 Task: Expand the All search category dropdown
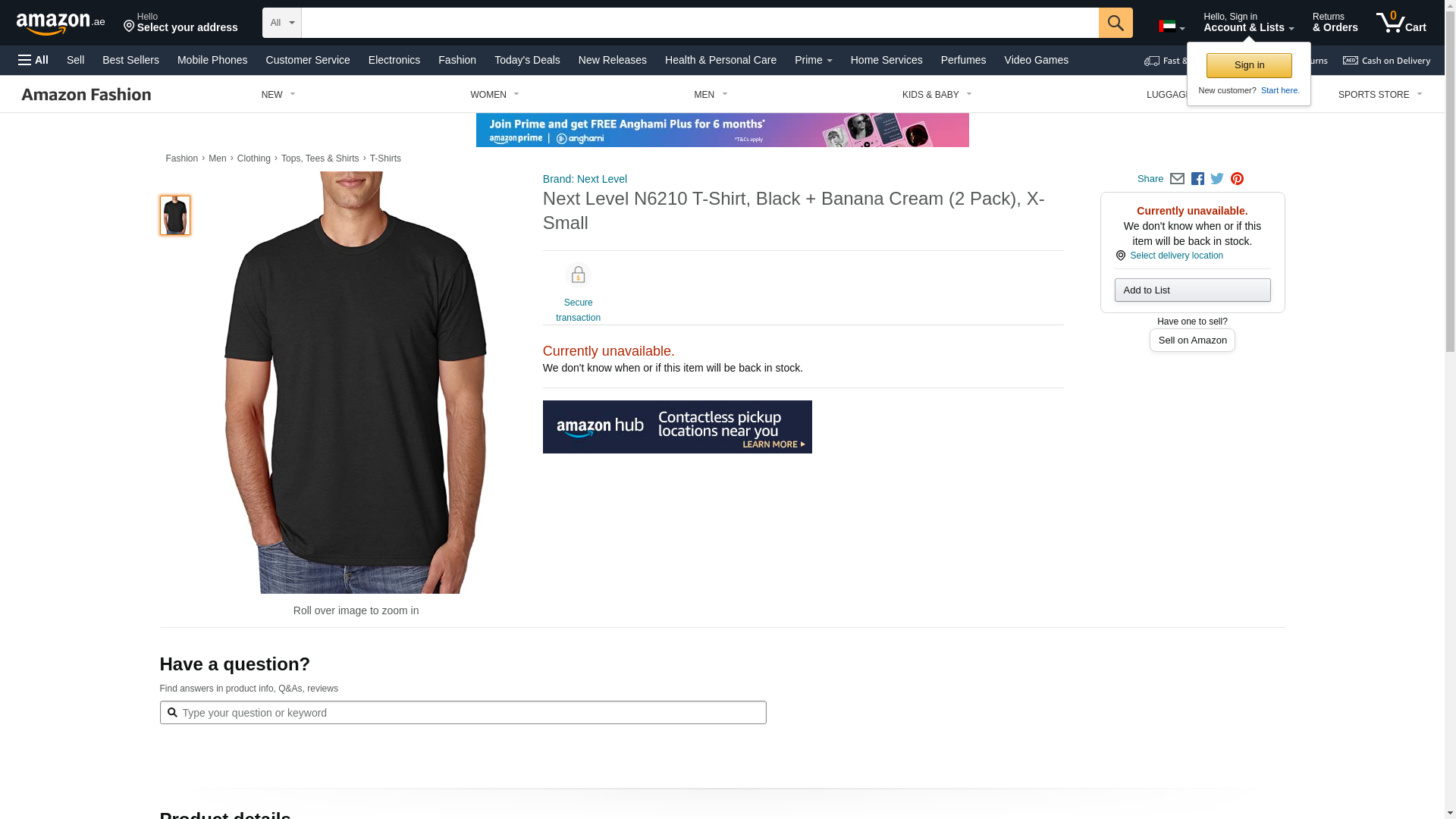(282, 23)
